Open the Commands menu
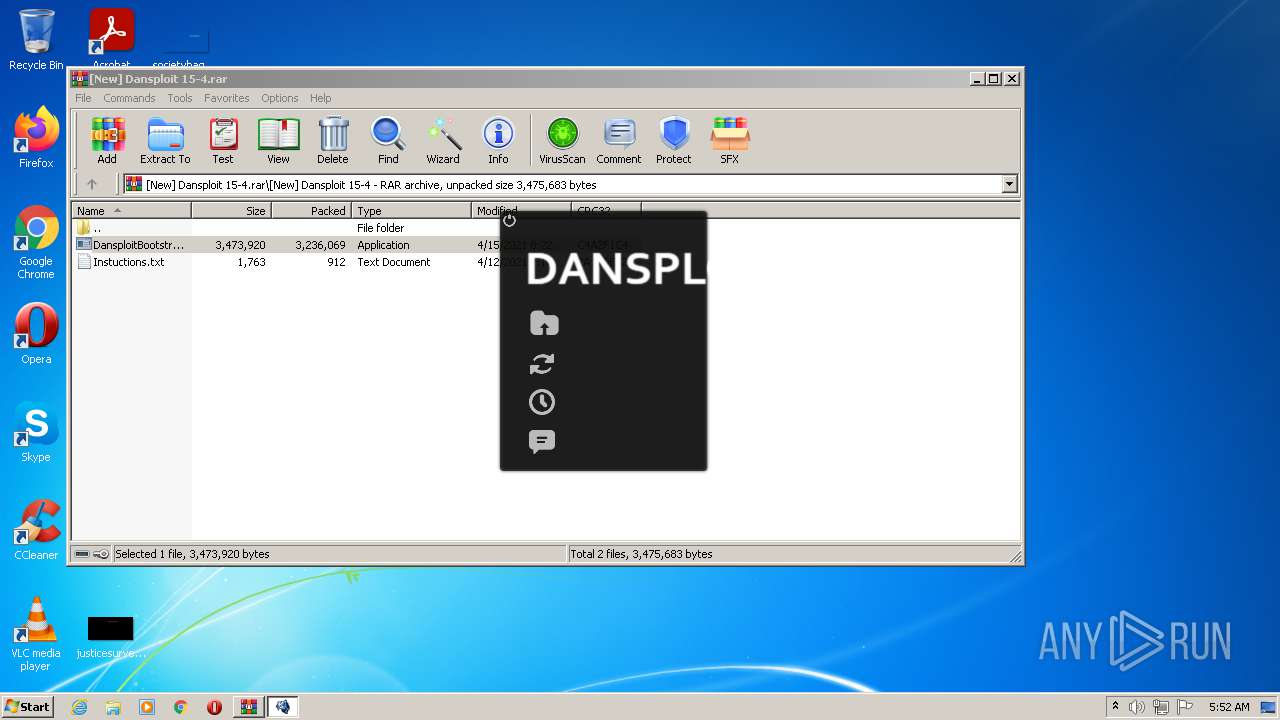Image resolution: width=1280 pixels, height=720 pixels. click(x=129, y=98)
